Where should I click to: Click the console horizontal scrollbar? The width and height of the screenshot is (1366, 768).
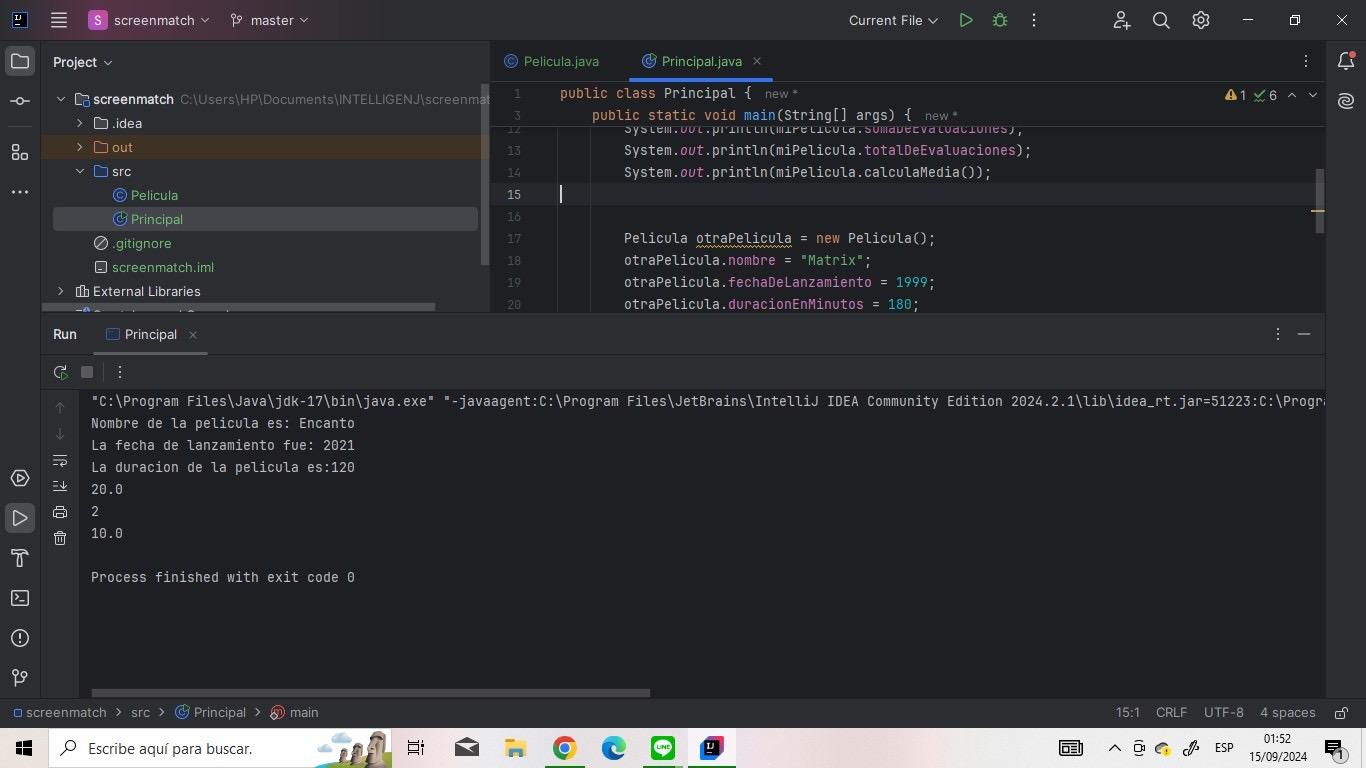(x=371, y=693)
